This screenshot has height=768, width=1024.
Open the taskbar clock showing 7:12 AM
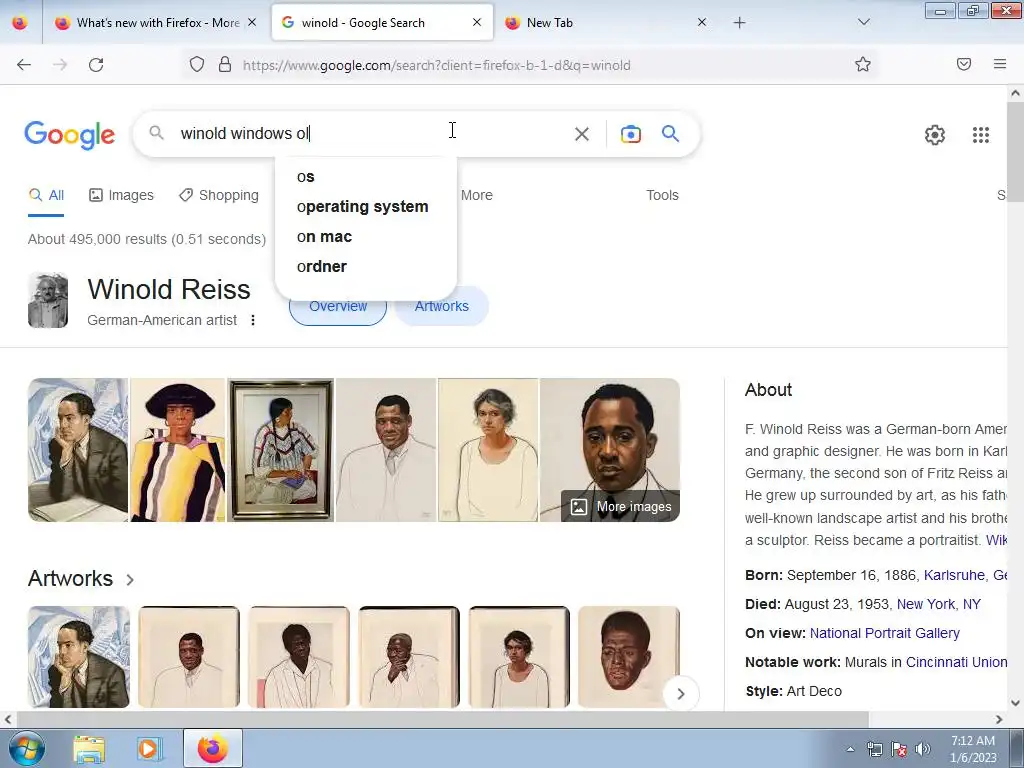[973, 749]
